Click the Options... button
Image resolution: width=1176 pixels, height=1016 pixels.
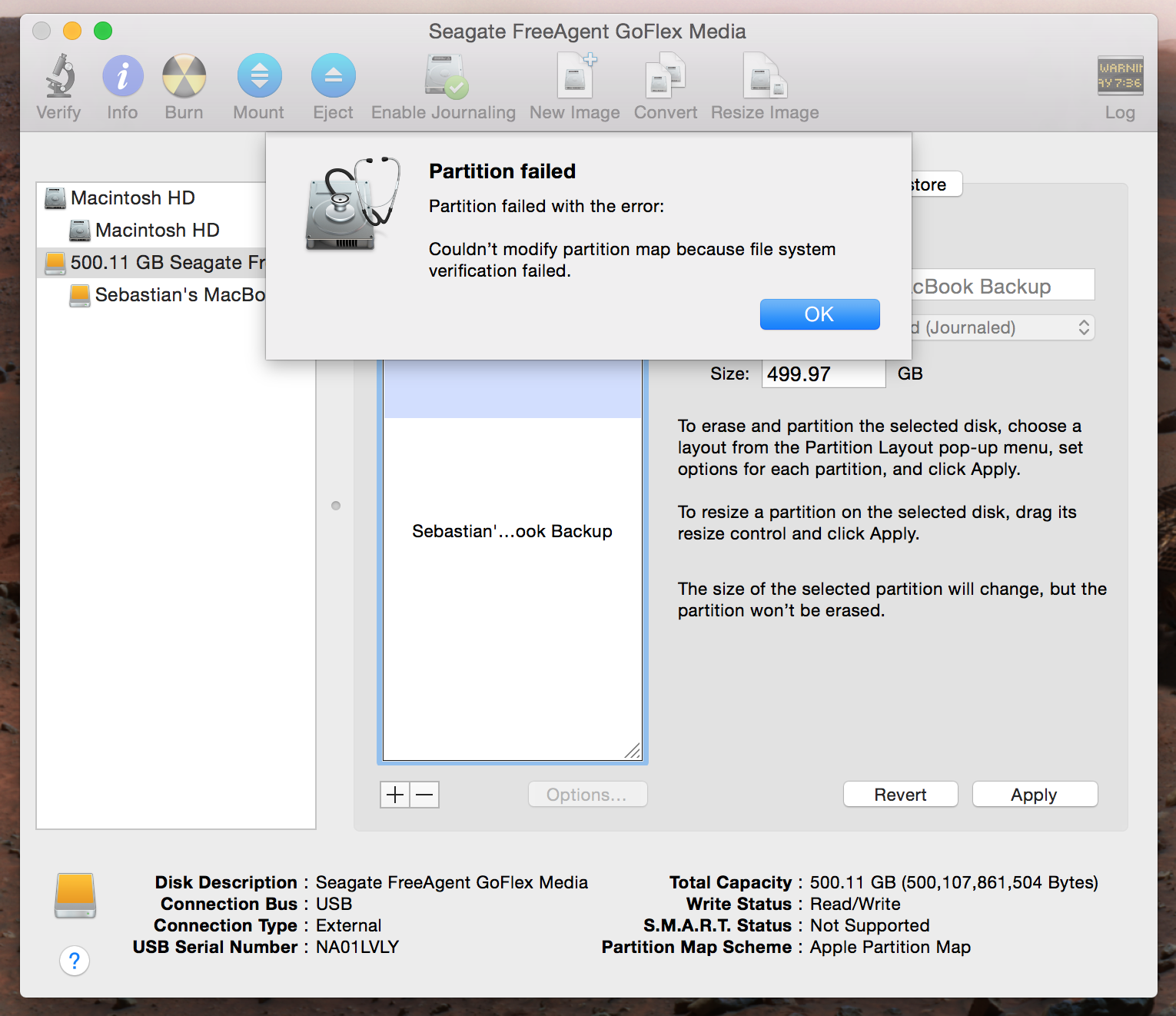(587, 795)
